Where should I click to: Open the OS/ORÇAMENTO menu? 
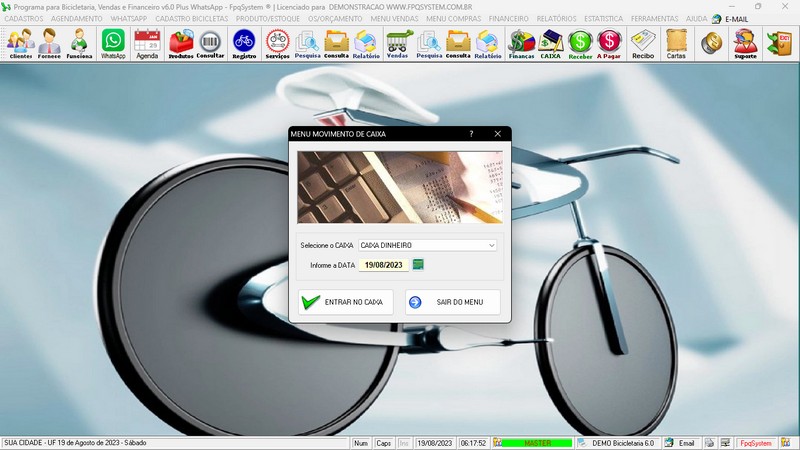(335, 18)
